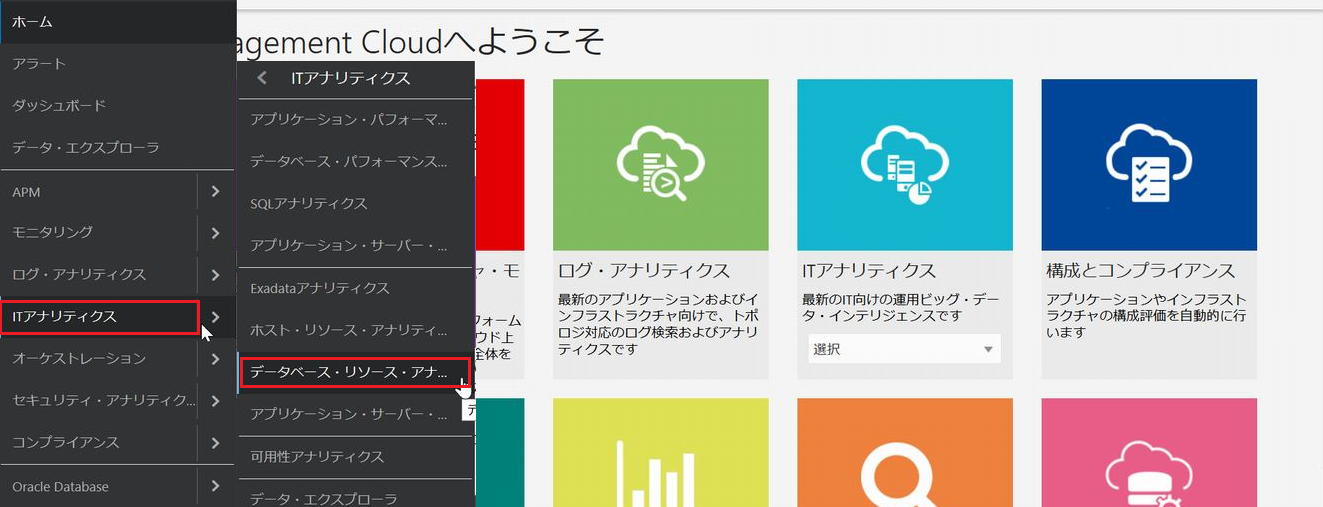Go back using the ITアナリティクス submenu arrow
The height and width of the screenshot is (507, 1323).
[262, 78]
